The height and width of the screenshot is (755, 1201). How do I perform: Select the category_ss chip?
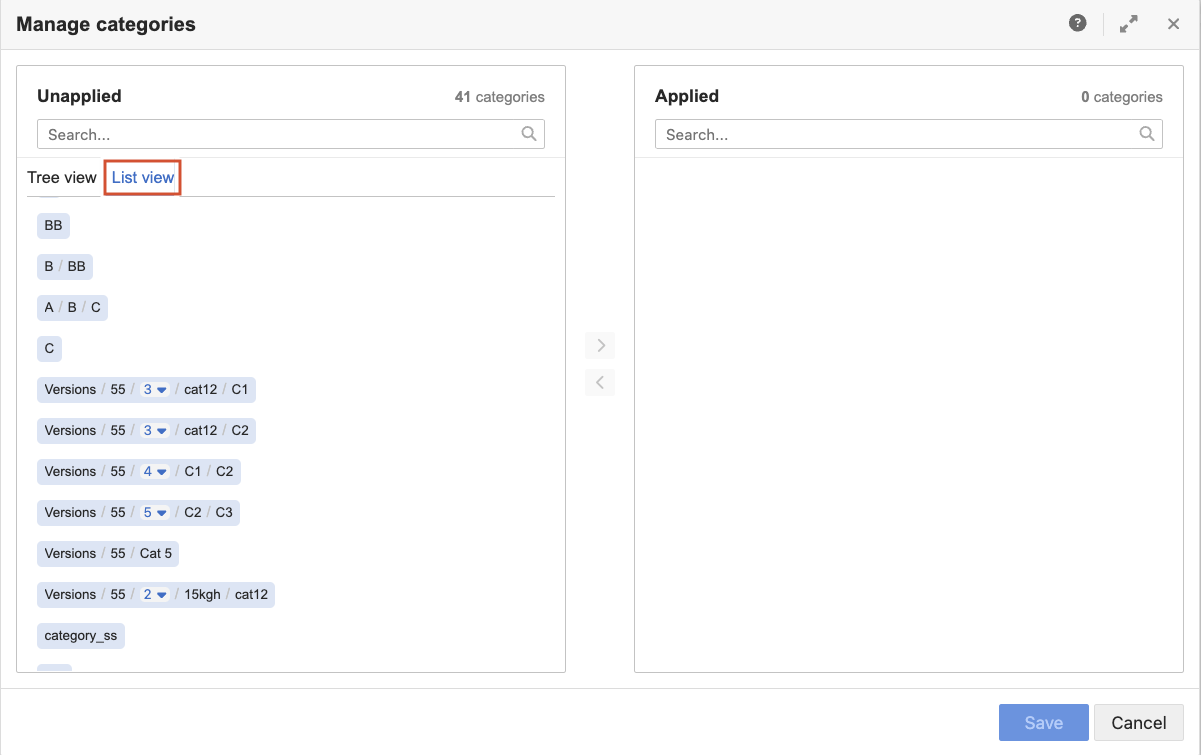pos(80,635)
